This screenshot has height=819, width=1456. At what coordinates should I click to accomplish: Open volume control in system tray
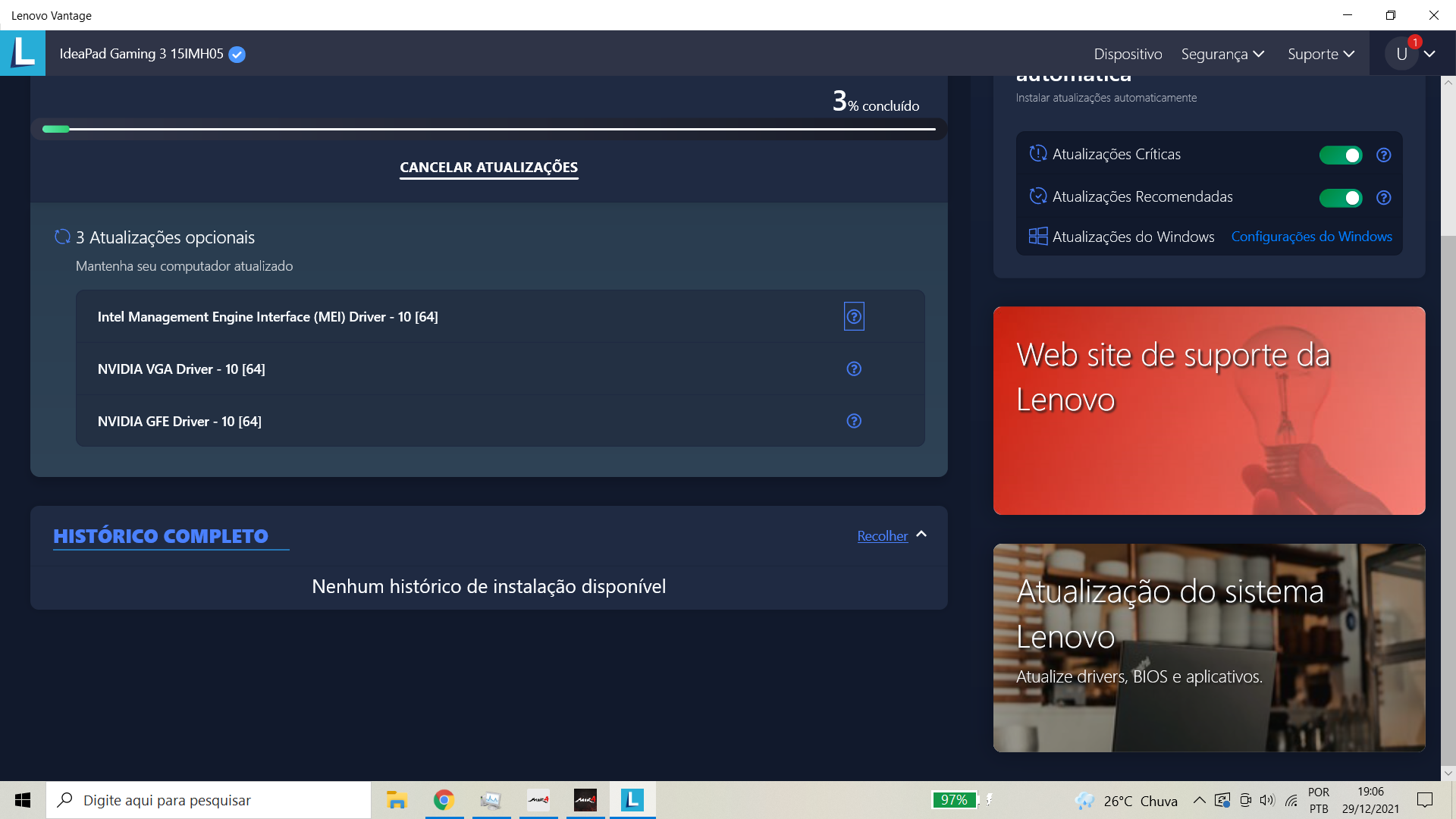1267,800
